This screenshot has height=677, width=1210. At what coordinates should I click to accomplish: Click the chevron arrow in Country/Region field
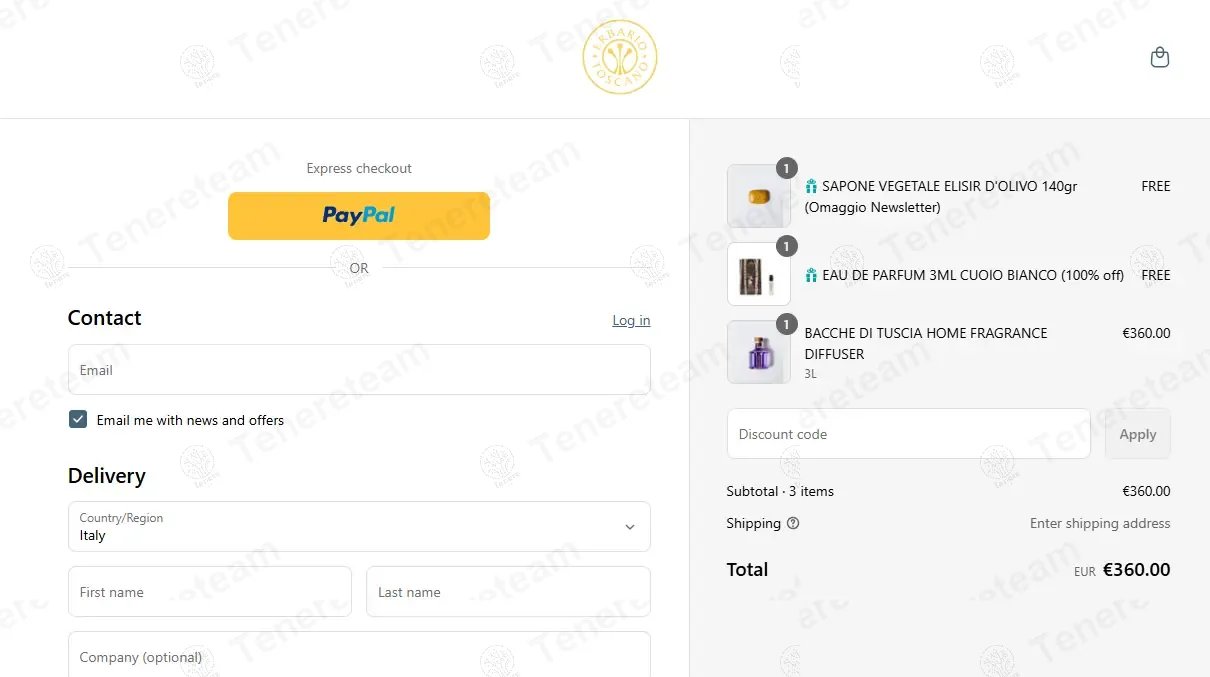pos(630,527)
